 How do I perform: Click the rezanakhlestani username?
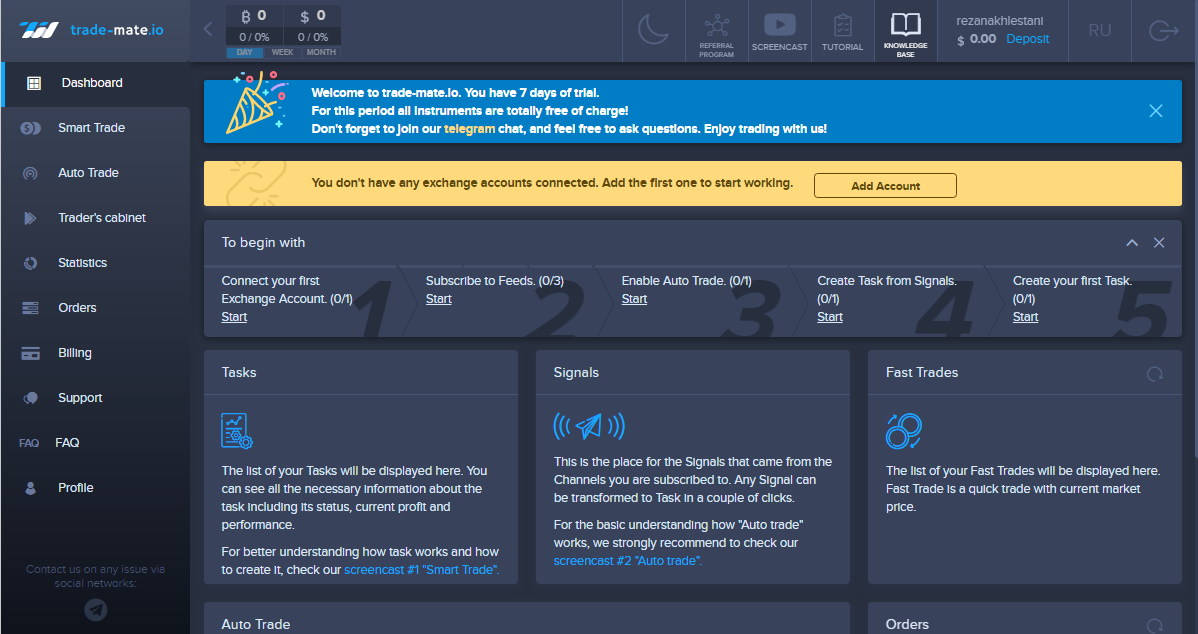[999, 21]
